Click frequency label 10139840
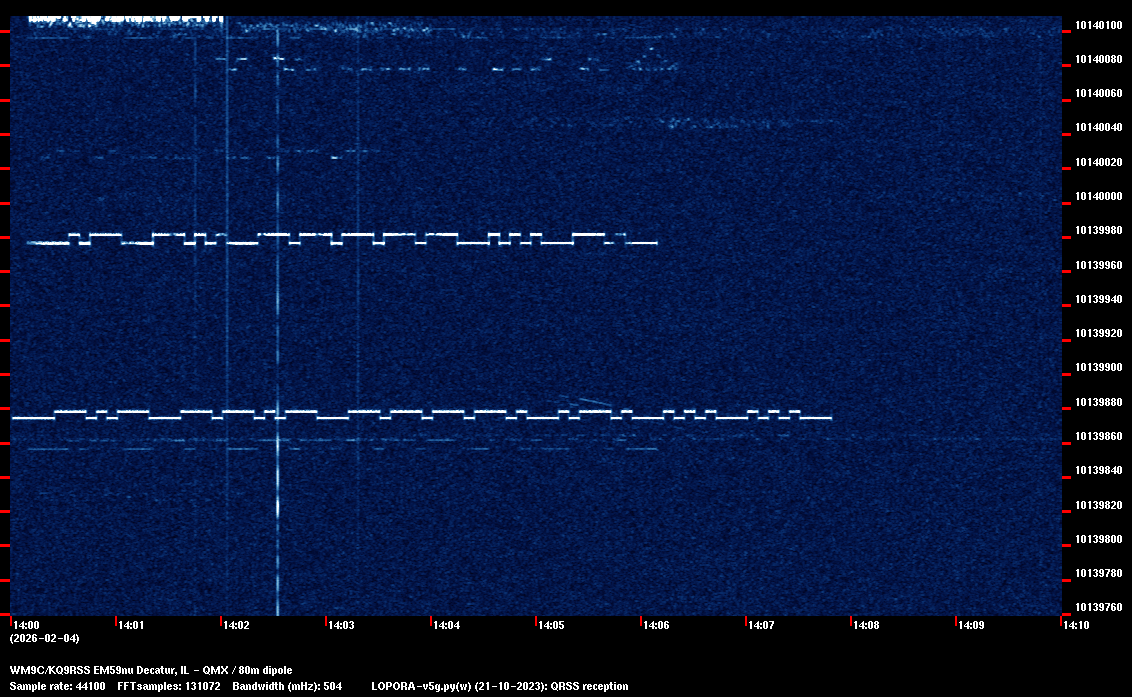 tap(1099, 470)
